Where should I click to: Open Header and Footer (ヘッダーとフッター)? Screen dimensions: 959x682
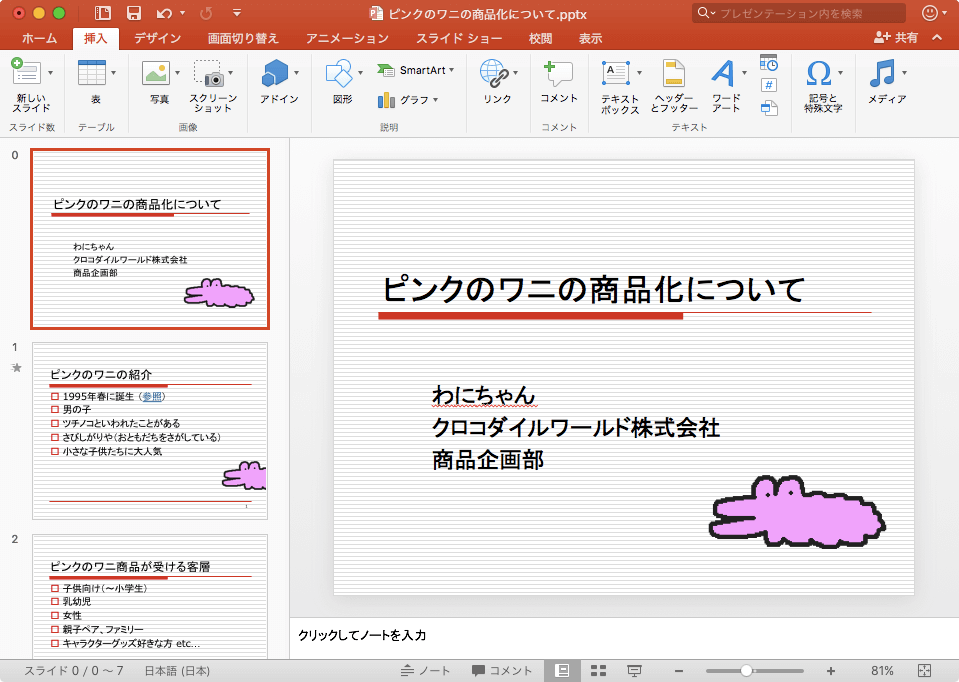pos(674,74)
